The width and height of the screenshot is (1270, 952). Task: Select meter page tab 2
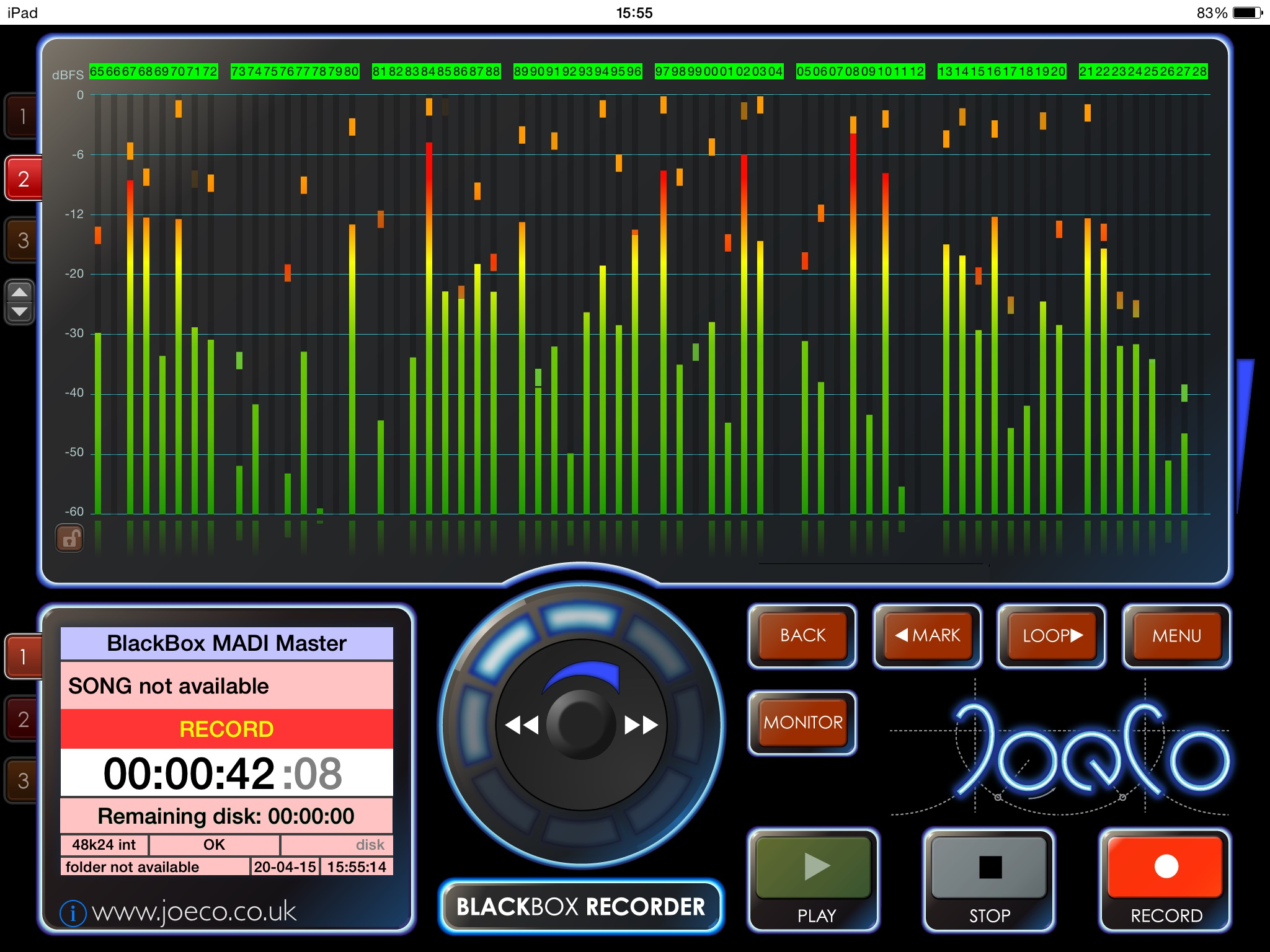pos(23,178)
